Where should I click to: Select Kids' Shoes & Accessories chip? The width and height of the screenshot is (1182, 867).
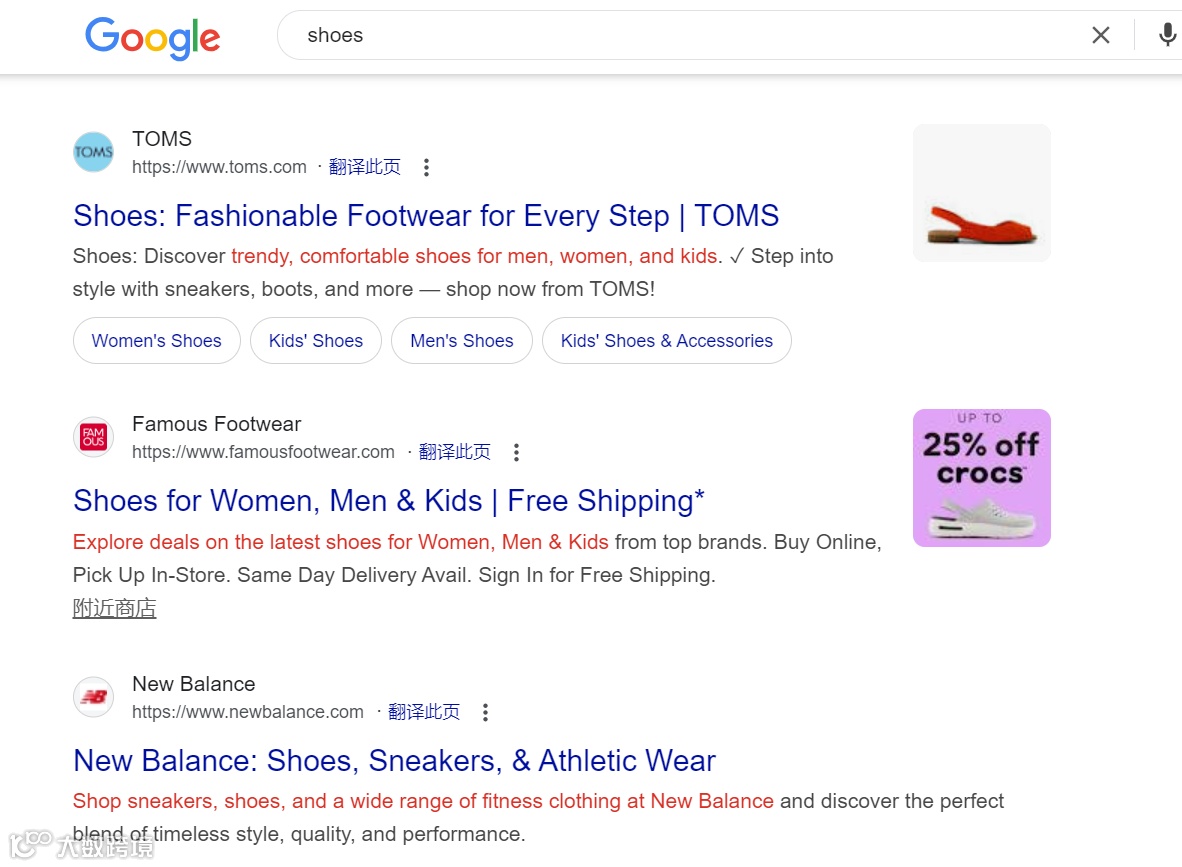click(666, 341)
